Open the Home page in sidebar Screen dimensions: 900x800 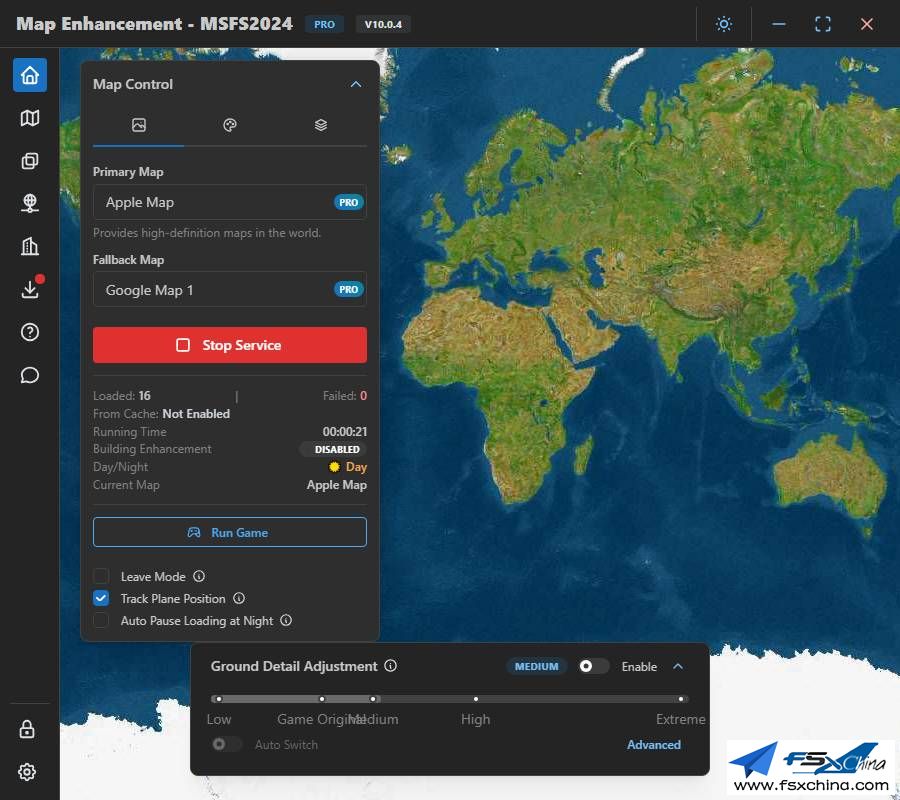[x=30, y=75]
